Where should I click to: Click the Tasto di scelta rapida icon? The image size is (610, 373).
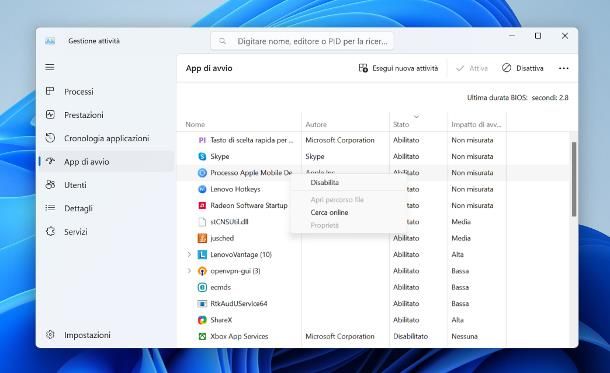coord(202,140)
